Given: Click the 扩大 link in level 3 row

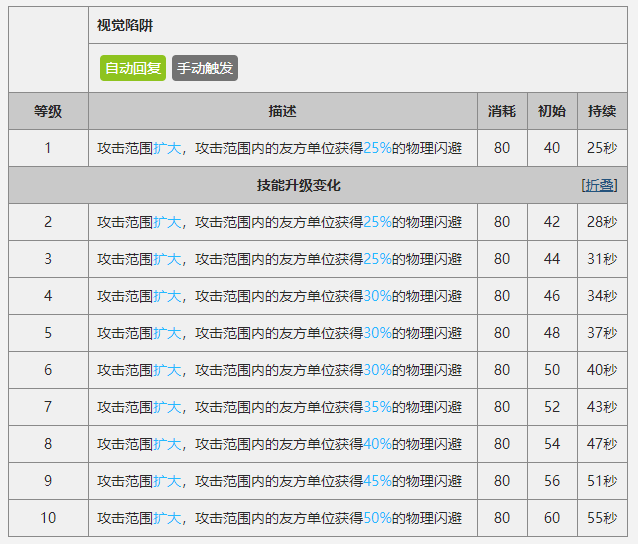Looking at the screenshot, I should click(167, 259).
